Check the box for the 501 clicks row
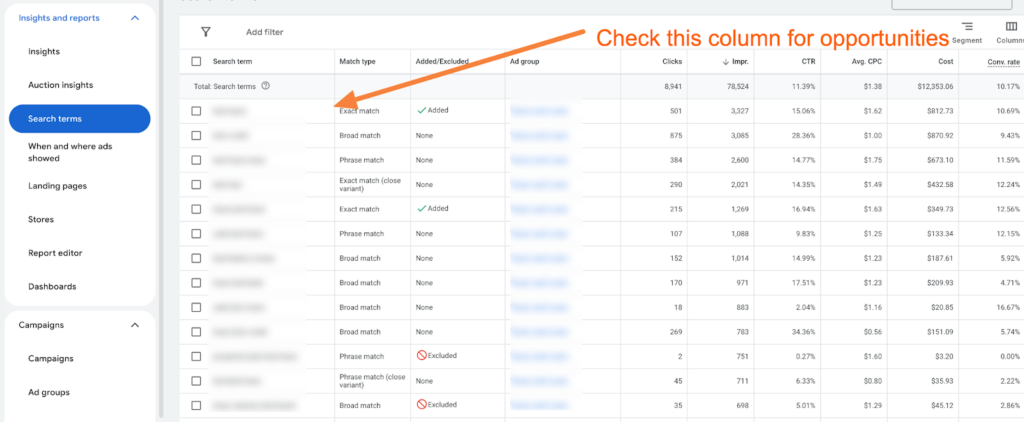The height and width of the screenshot is (422, 1024). tap(197, 111)
